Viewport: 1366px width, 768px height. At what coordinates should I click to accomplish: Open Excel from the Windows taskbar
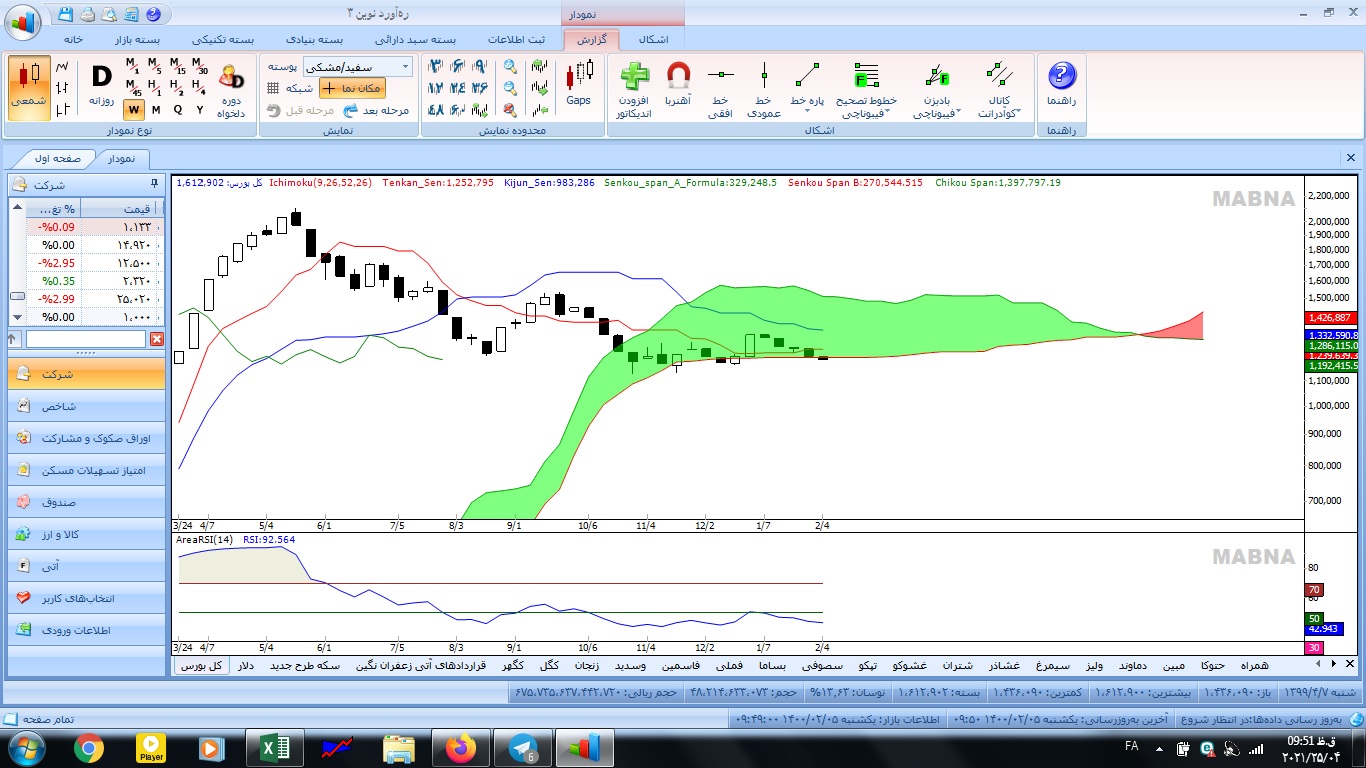pyautogui.click(x=275, y=748)
